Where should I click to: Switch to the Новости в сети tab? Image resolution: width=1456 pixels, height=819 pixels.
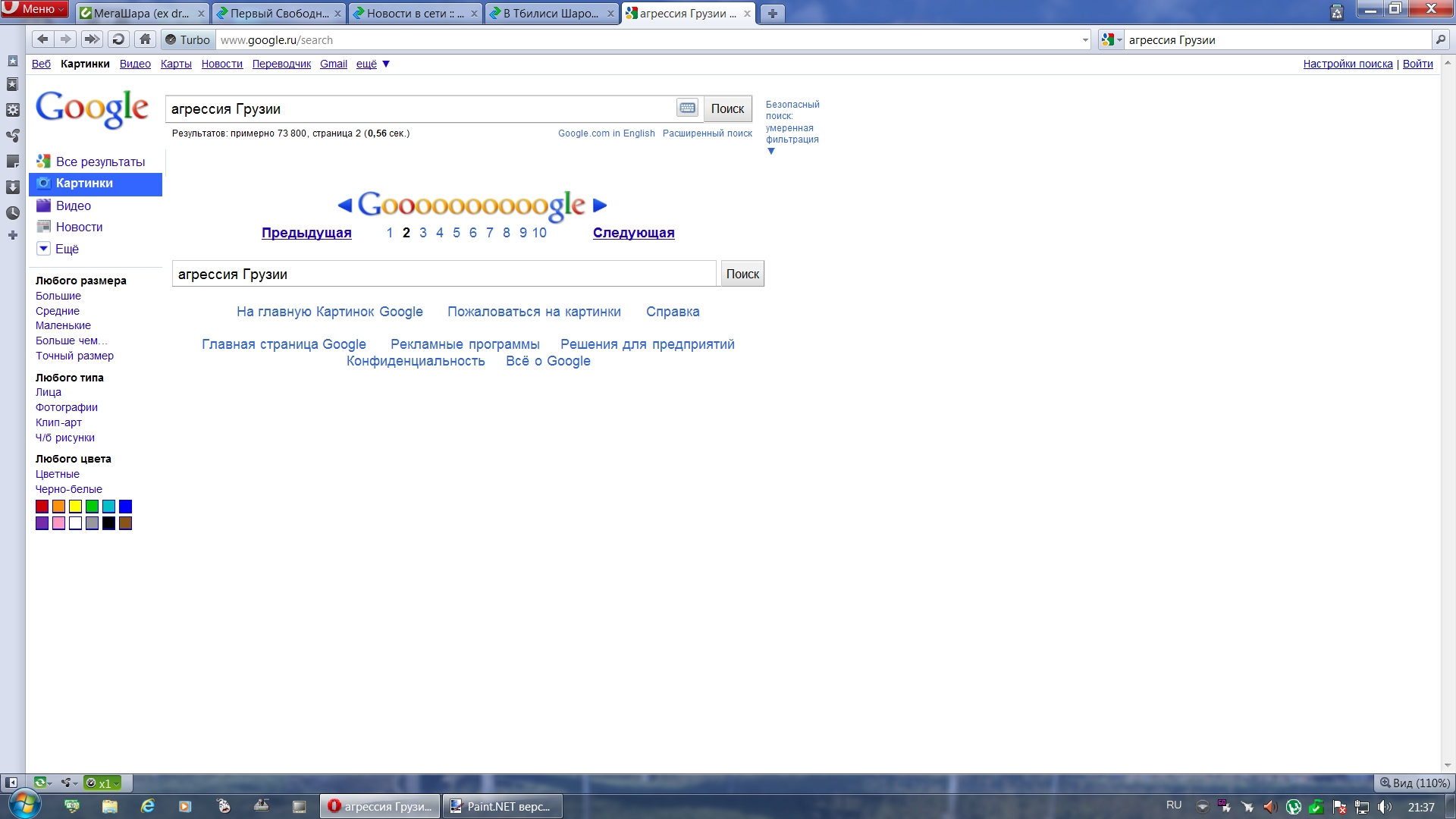416,14
